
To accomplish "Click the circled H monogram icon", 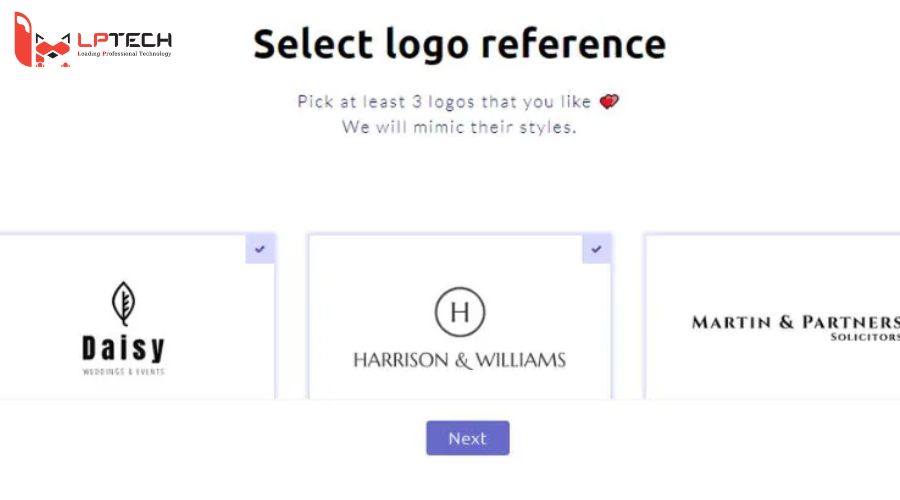I will click(460, 311).
